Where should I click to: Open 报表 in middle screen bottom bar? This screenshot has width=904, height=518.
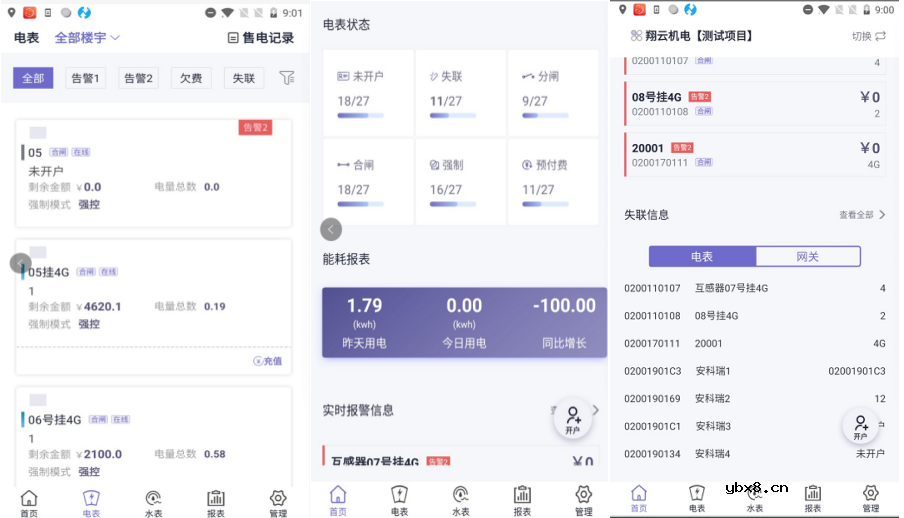click(522, 501)
